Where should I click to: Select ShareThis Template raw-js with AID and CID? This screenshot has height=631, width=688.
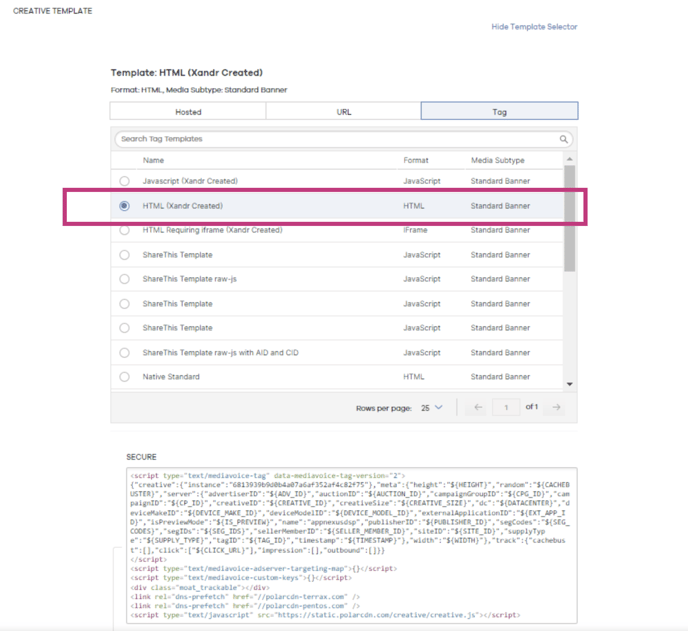pyautogui.click(x=125, y=353)
